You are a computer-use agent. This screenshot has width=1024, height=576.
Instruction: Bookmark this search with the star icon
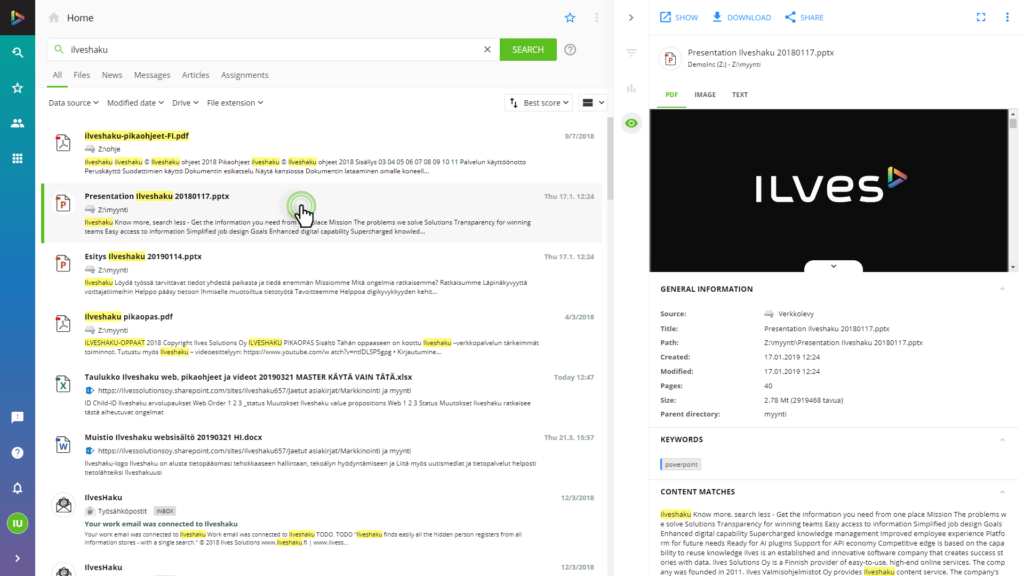[x=570, y=18]
